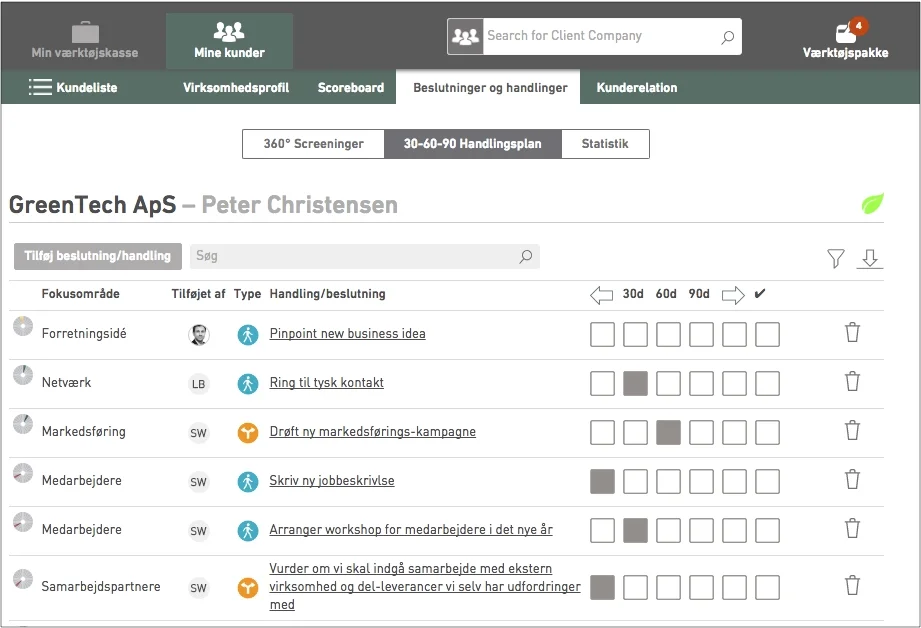Untick filled 30d box for Ring til tysk kontakt
The image size is (921, 628).
click(636, 384)
